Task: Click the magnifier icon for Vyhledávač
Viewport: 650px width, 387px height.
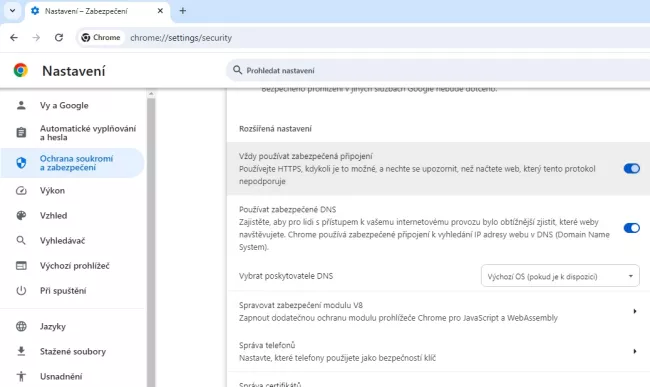Action: click(x=21, y=240)
